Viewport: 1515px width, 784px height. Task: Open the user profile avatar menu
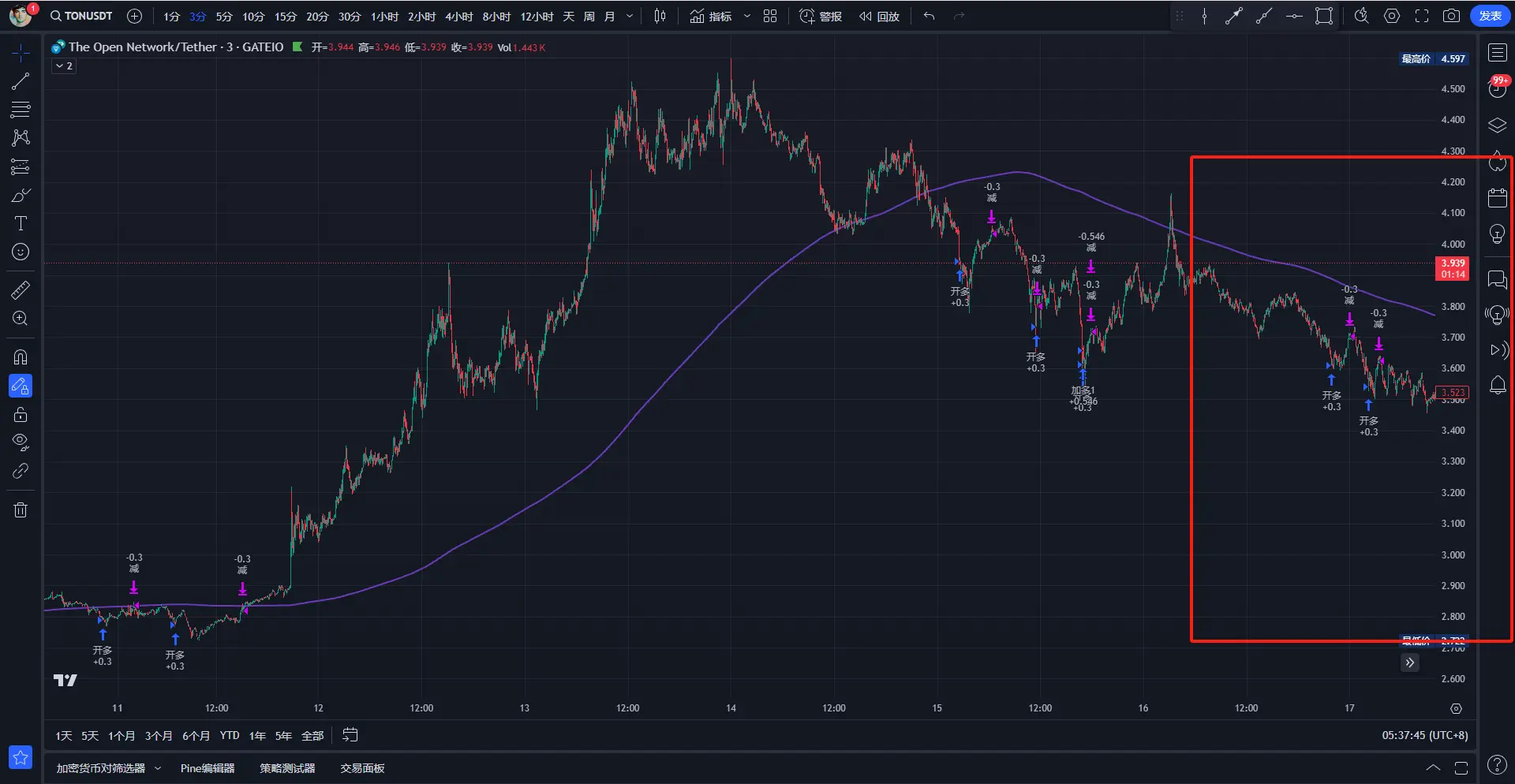click(21, 16)
